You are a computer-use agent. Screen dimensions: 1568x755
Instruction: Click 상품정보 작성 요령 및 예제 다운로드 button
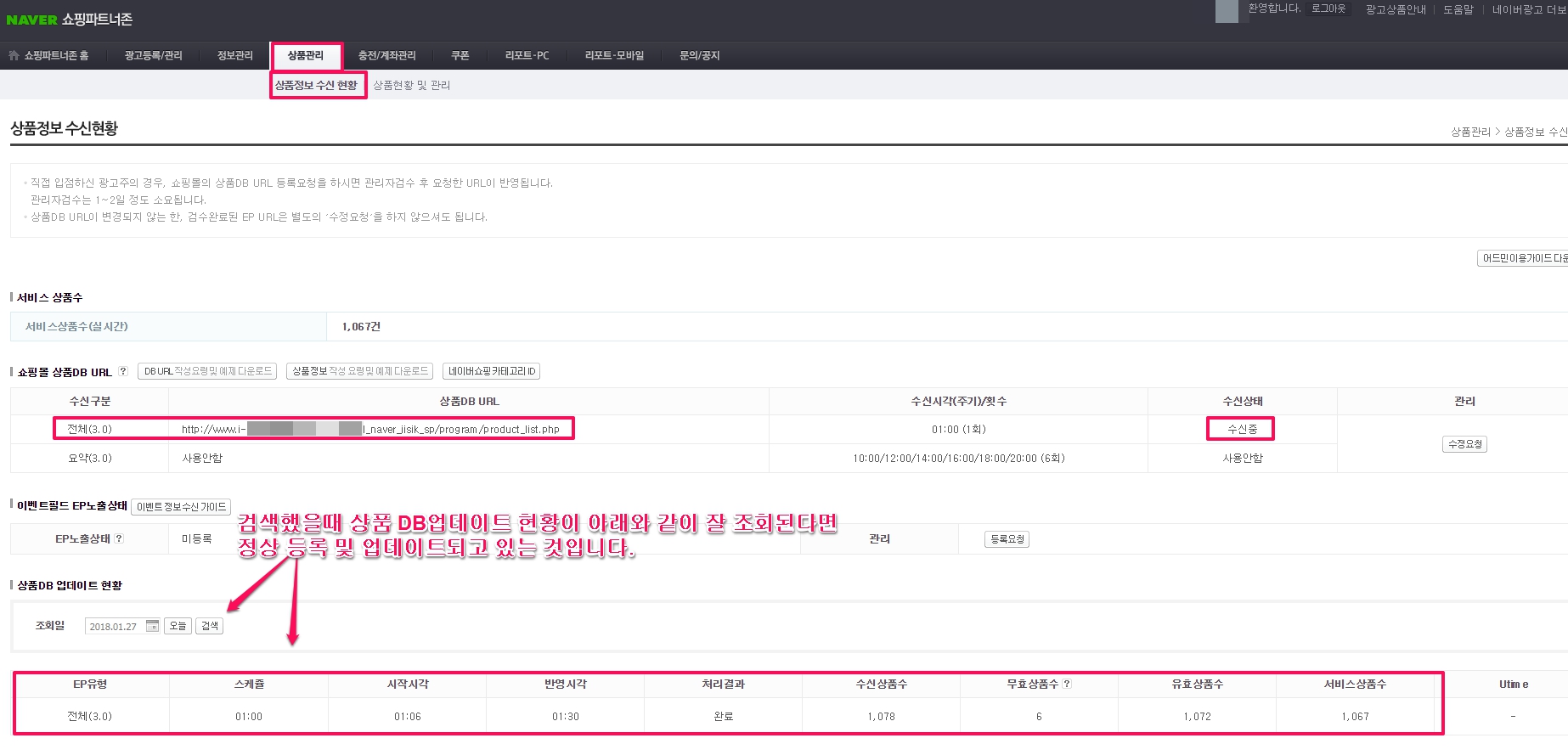click(x=360, y=371)
